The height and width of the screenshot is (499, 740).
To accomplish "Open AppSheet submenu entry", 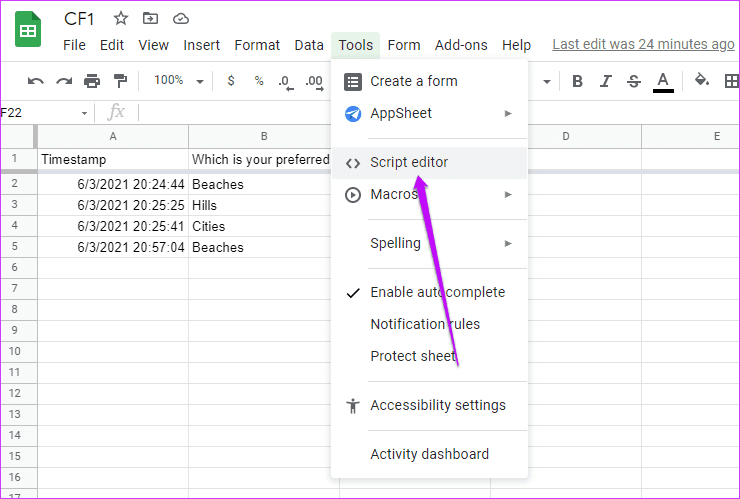I will point(429,114).
